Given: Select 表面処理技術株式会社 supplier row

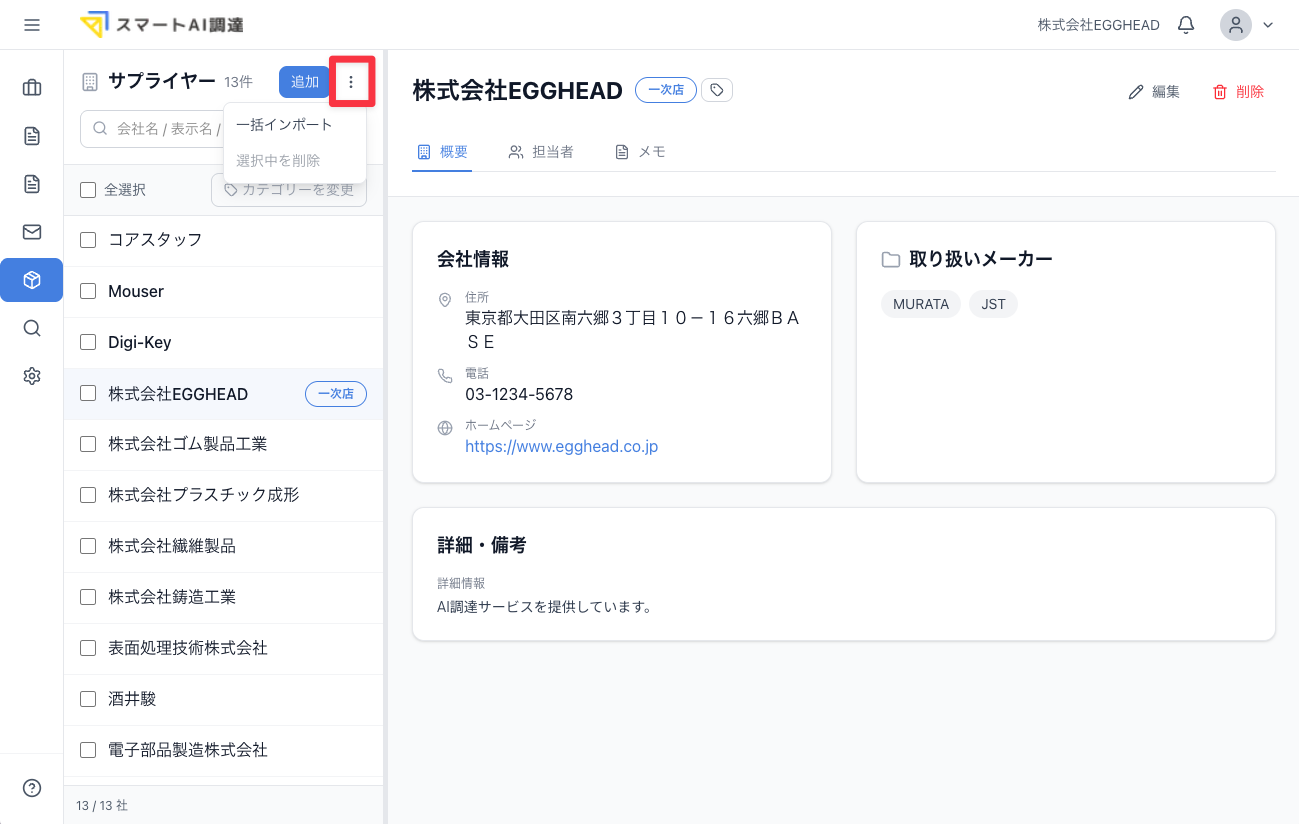Looking at the screenshot, I should [224, 648].
